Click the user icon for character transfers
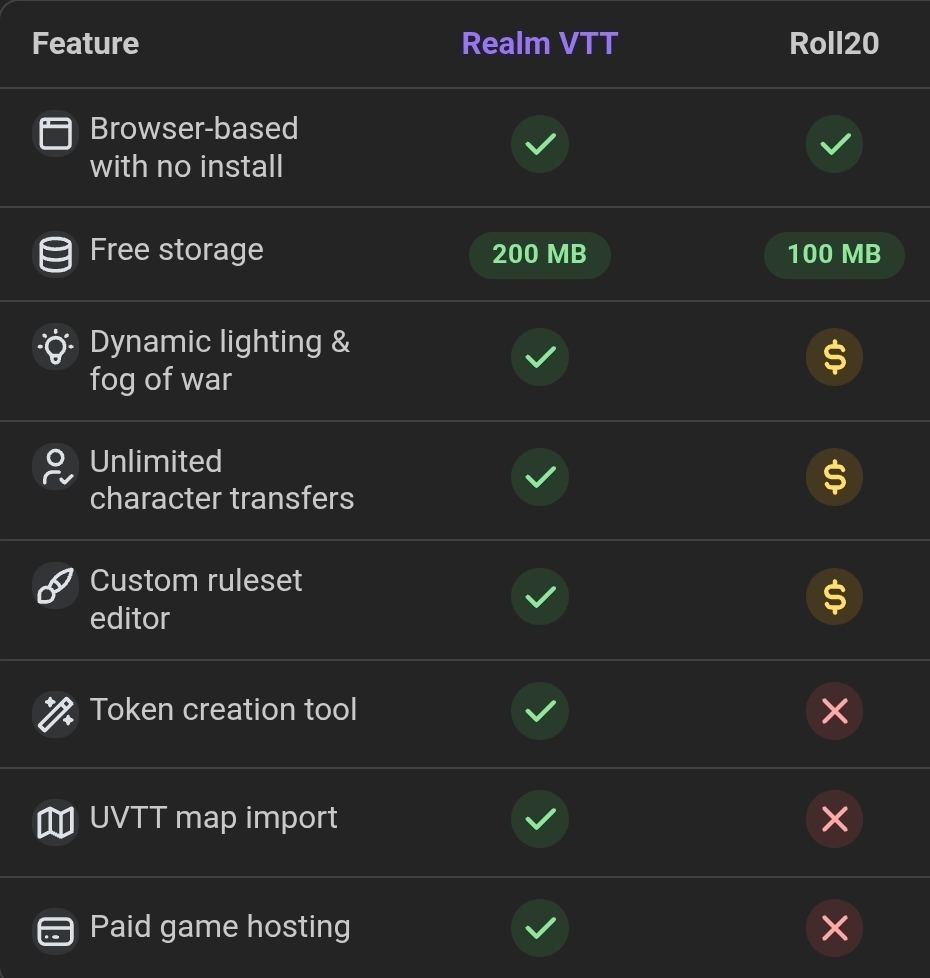Screen dimensions: 930x978 [x=55, y=467]
